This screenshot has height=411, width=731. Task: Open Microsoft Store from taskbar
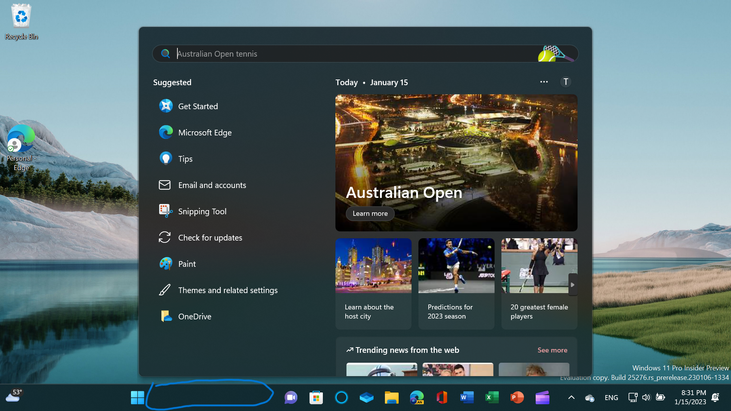316,397
